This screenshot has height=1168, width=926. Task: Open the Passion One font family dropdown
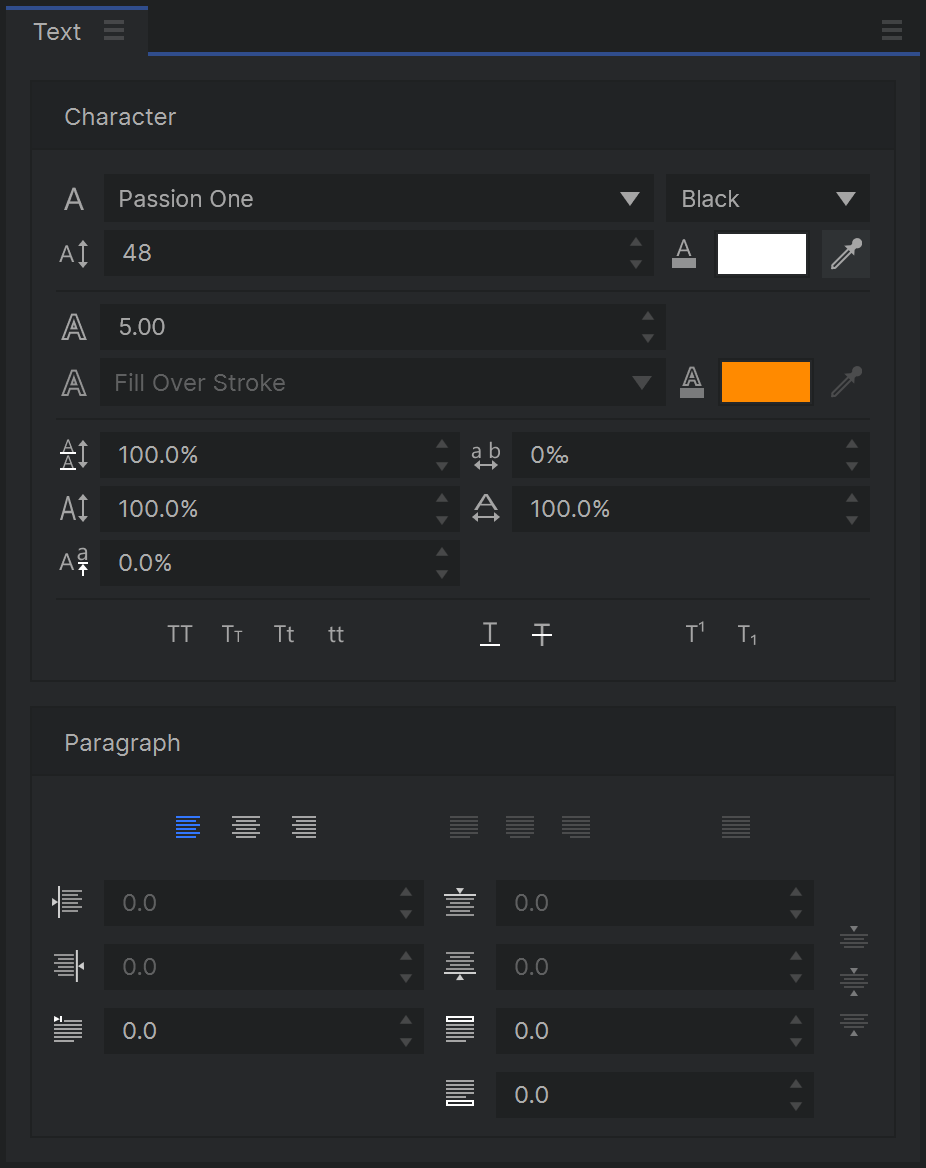click(x=378, y=198)
